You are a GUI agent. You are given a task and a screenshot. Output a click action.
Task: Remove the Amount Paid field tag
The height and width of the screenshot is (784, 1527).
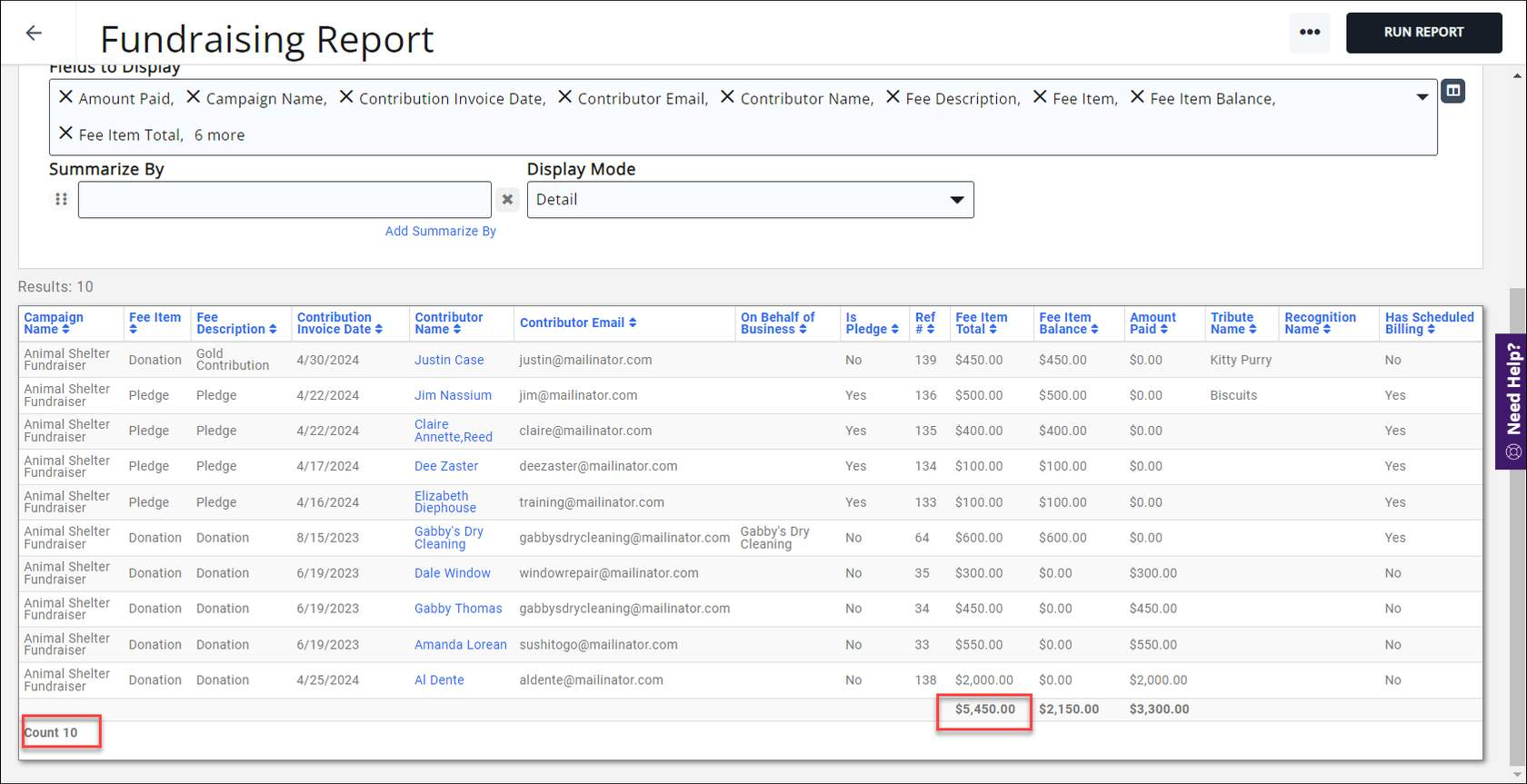pos(65,97)
